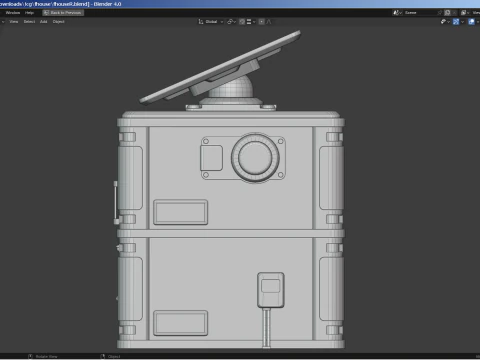The width and height of the screenshot is (480, 360).
Task: Open the pivot point dropdown
Action: tap(232, 22)
